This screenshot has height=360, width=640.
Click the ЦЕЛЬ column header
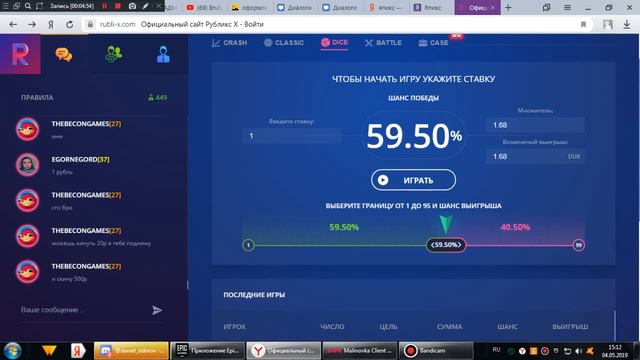388,327
